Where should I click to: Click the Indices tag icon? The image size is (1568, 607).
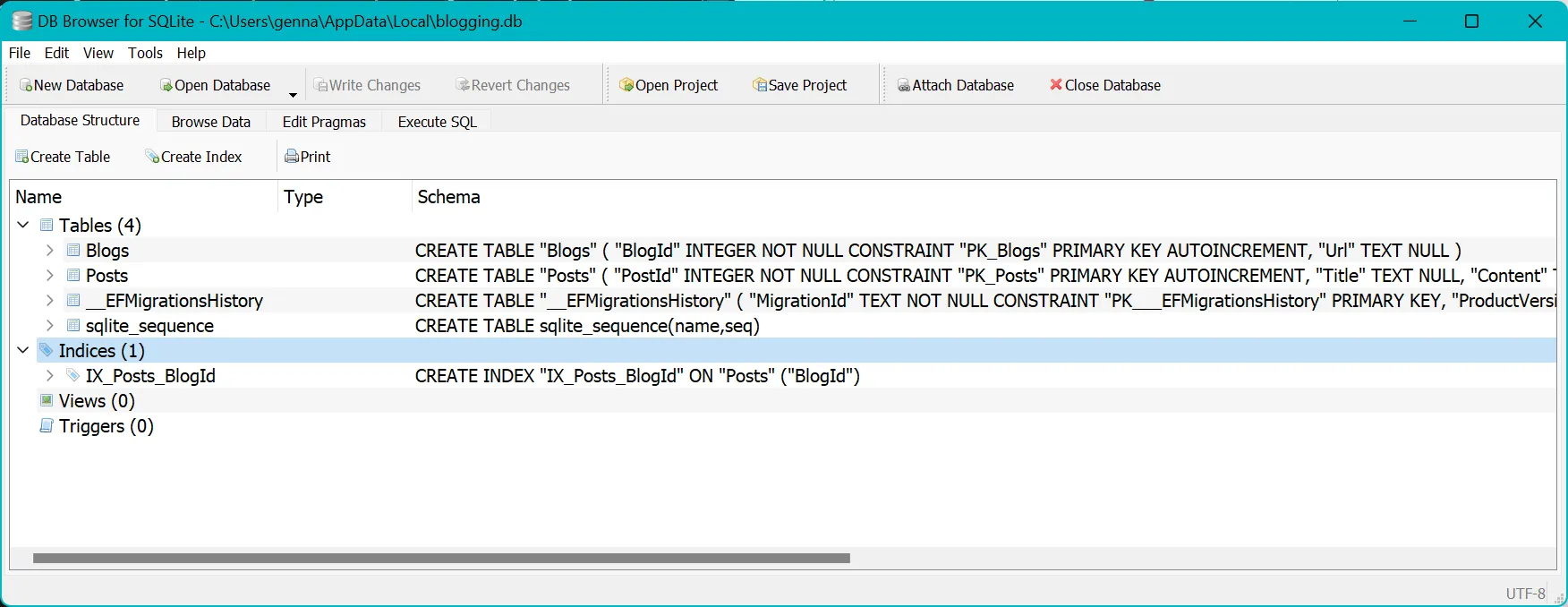pyautogui.click(x=47, y=350)
